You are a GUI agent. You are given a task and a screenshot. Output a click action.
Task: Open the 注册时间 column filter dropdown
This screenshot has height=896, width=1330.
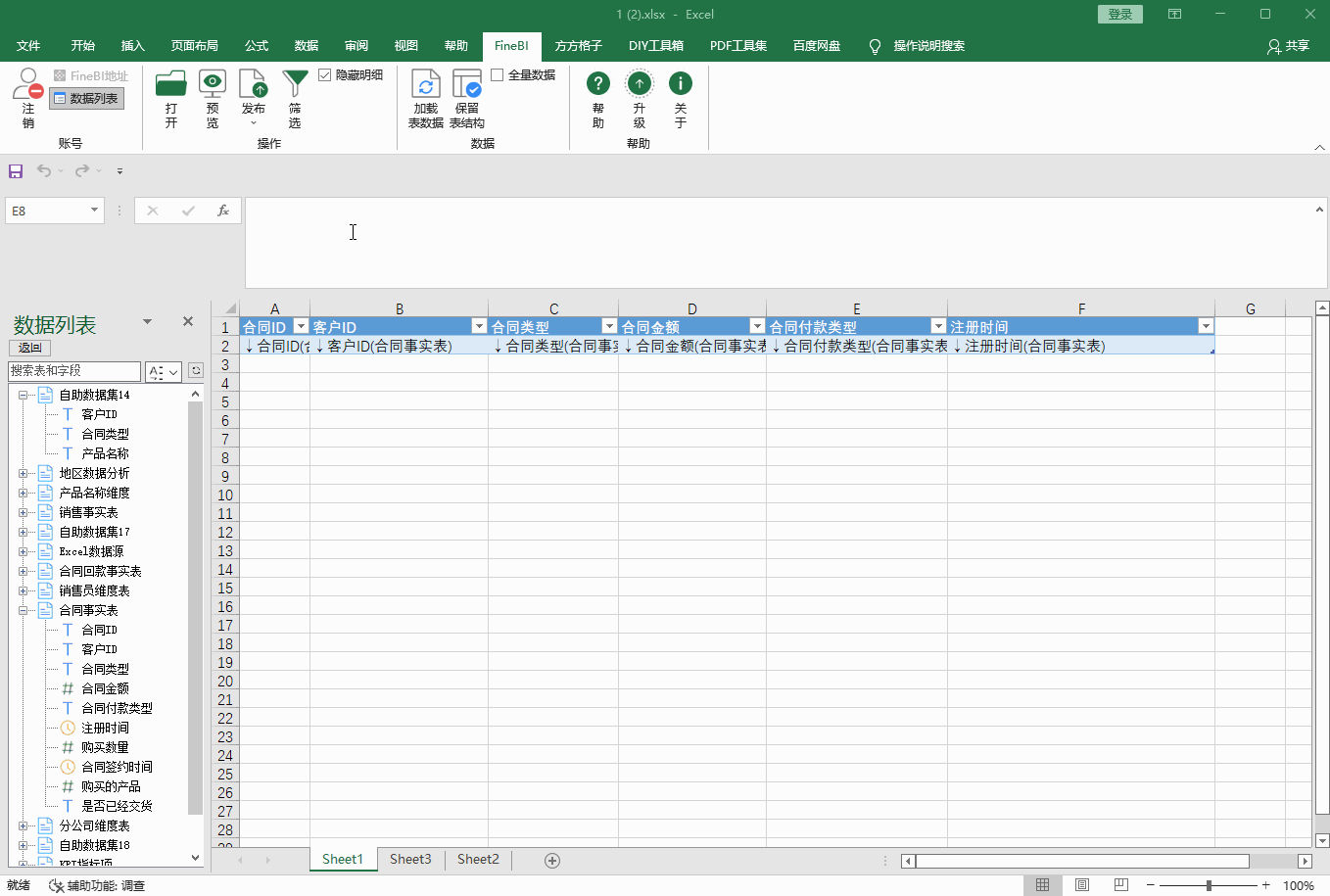(1206, 326)
